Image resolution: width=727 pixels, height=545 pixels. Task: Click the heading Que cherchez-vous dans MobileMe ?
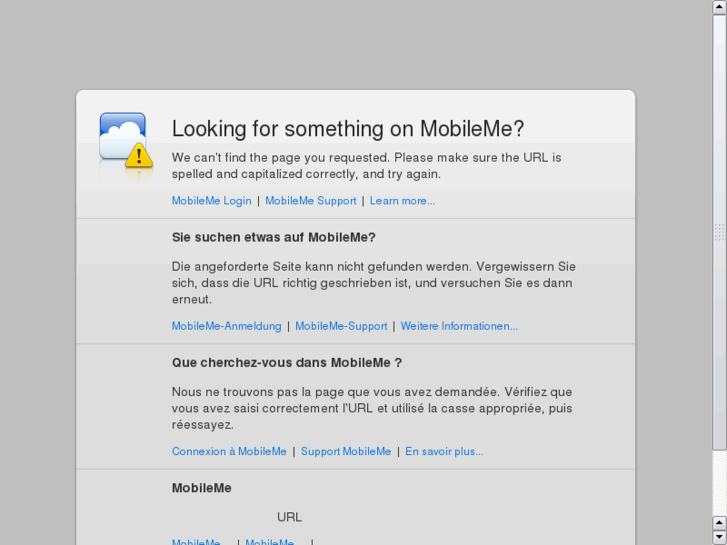[286, 363]
